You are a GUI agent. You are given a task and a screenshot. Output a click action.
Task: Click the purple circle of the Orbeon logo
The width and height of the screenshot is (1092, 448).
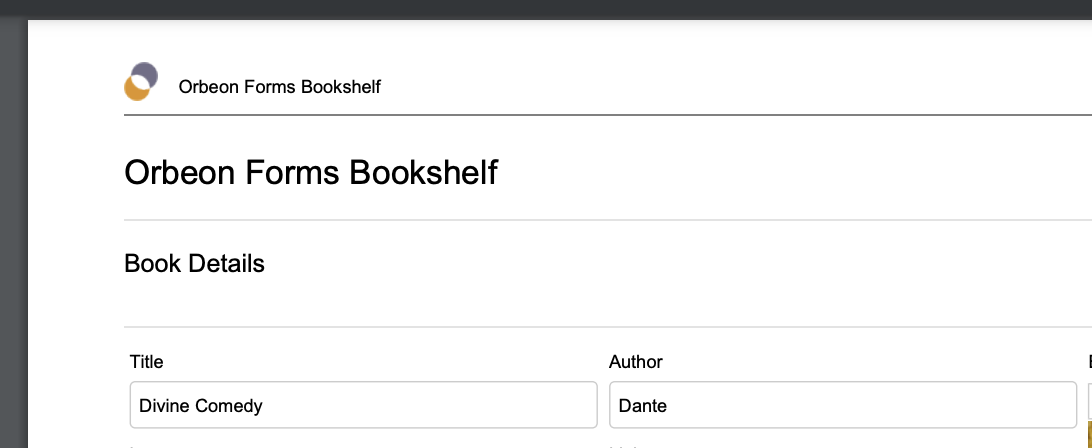click(x=146, y=73)
